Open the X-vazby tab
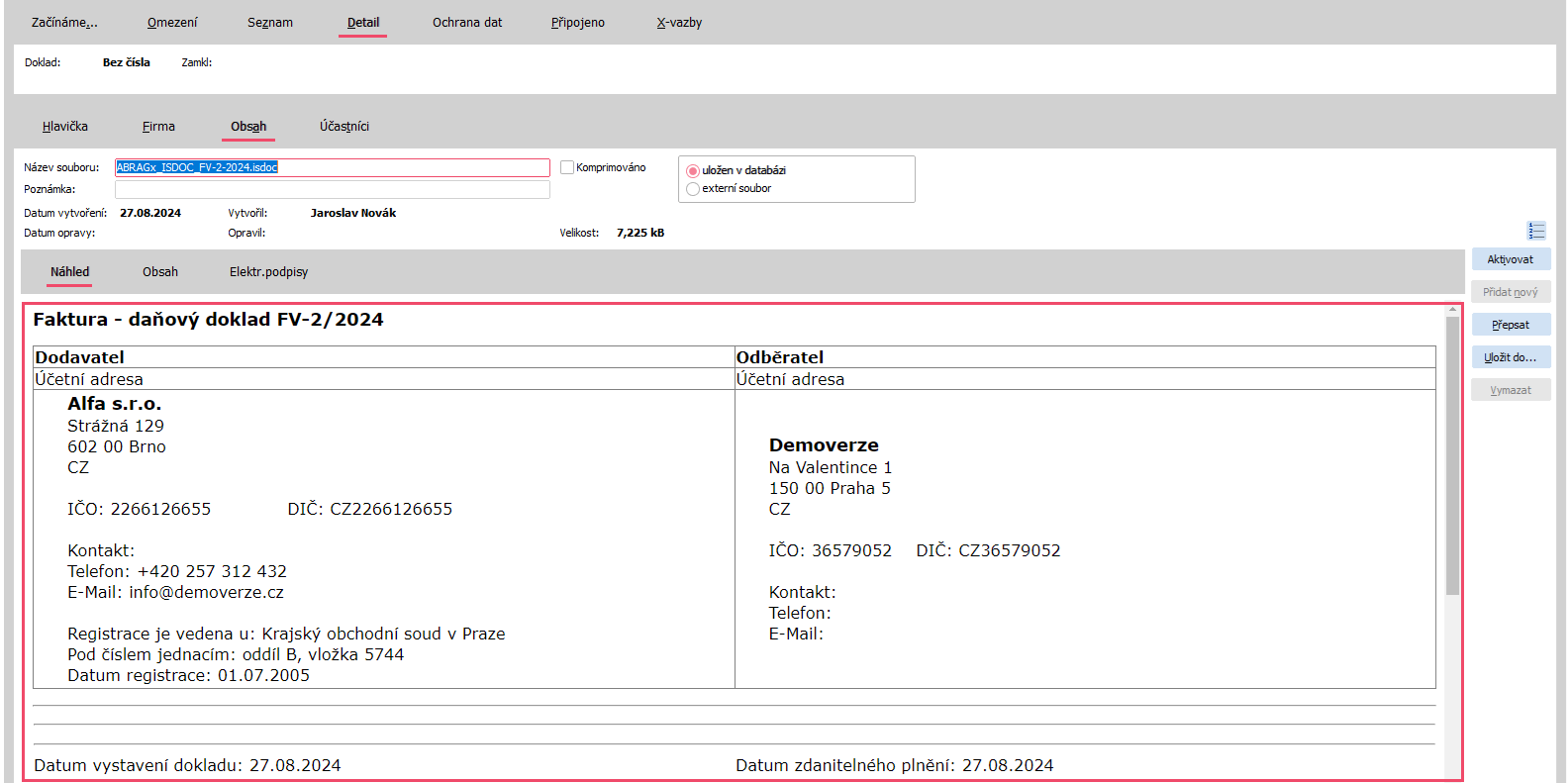The width and height of the screenshot is (1568, 783). [679, 23]
